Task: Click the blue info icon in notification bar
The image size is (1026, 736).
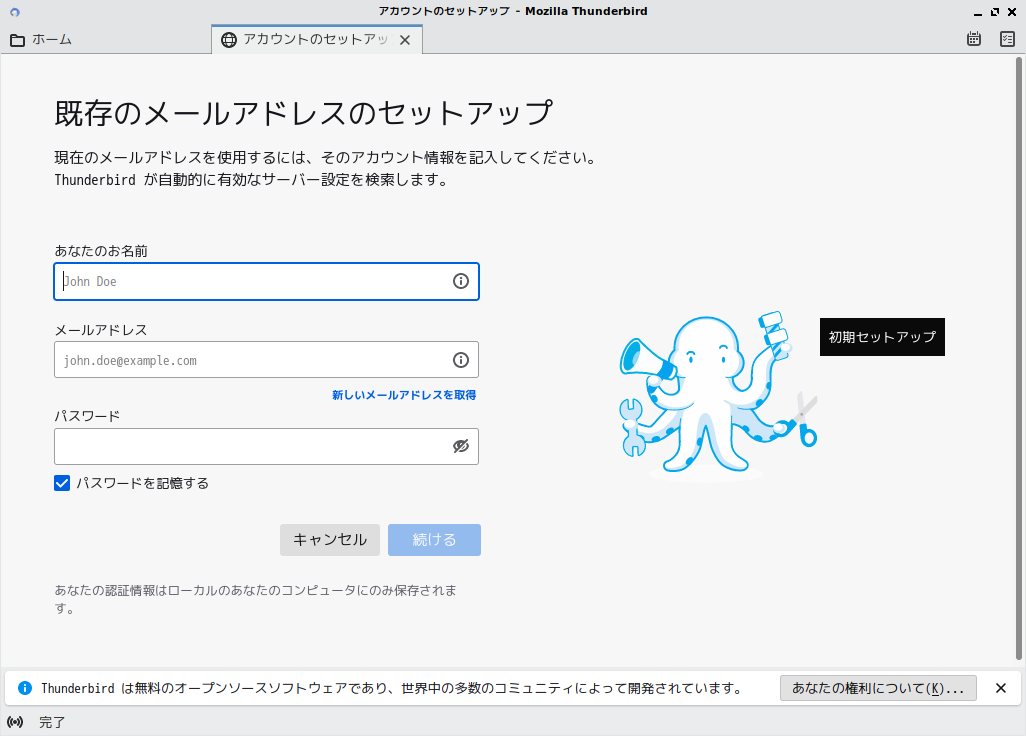Action: click(x=25, y=688)
